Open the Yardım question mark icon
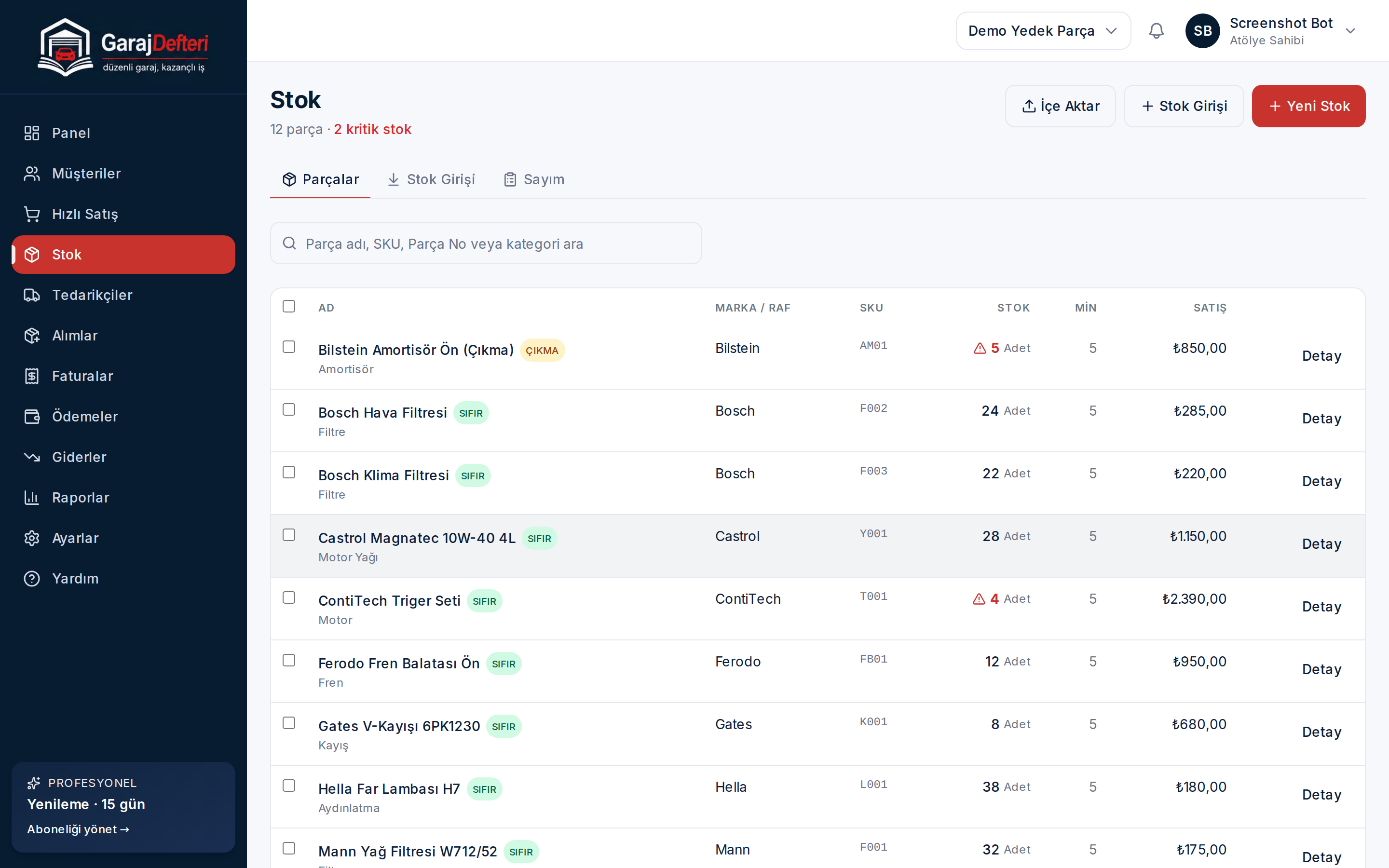 [31, 578]
